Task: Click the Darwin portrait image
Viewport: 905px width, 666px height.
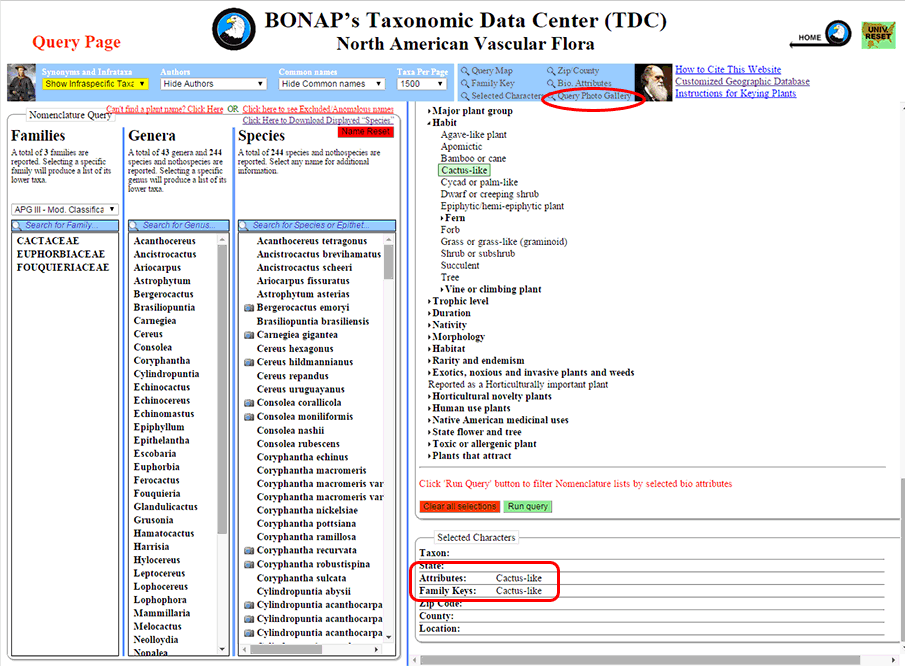Action: point(654,83)
